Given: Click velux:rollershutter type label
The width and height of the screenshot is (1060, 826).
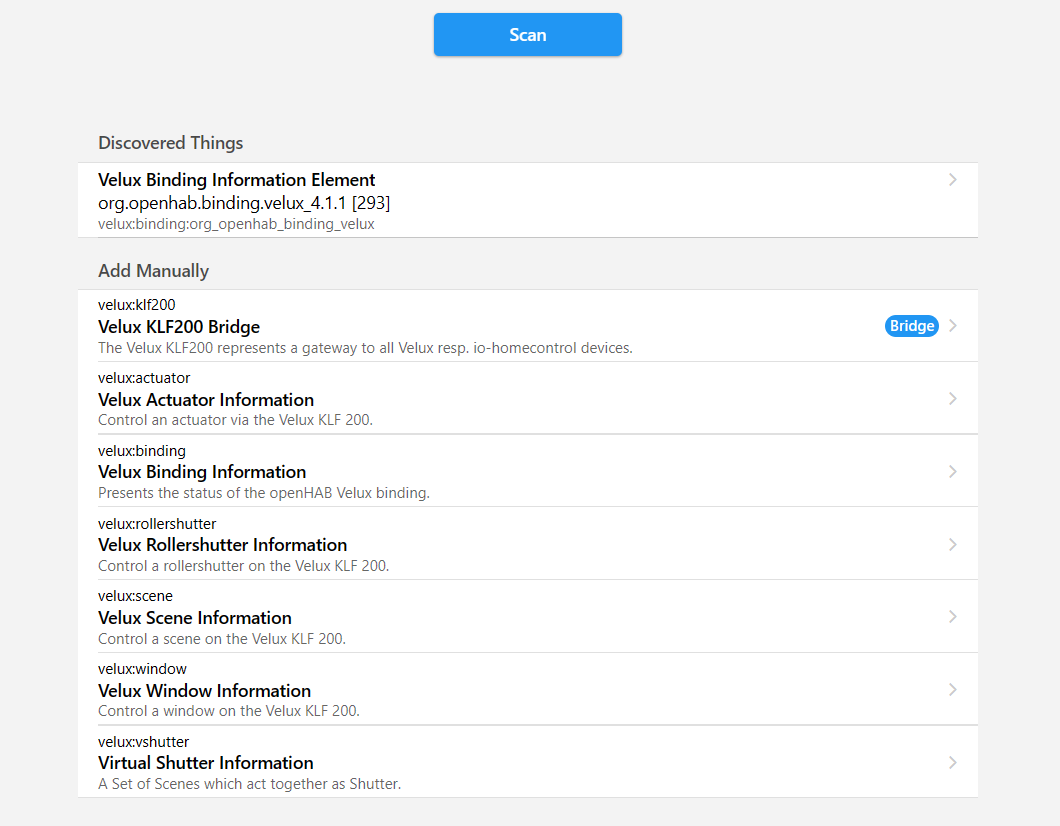Looking at the screenshot, I should pos(157,524).
